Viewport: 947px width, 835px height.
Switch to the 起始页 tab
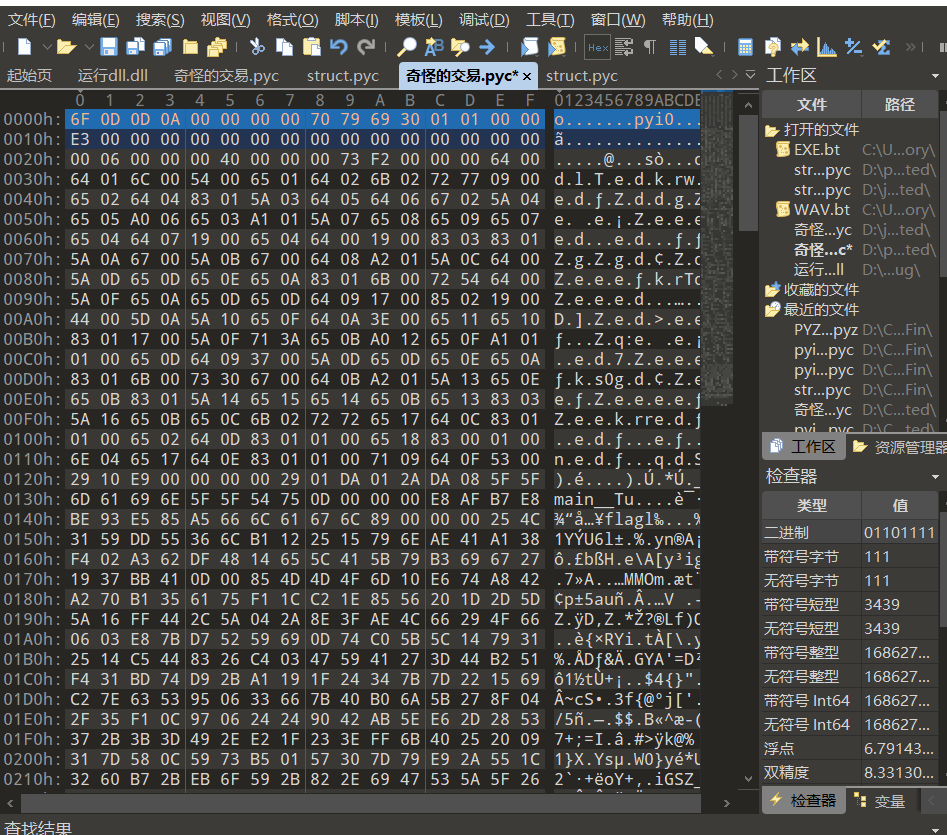[x=29, y=75]
